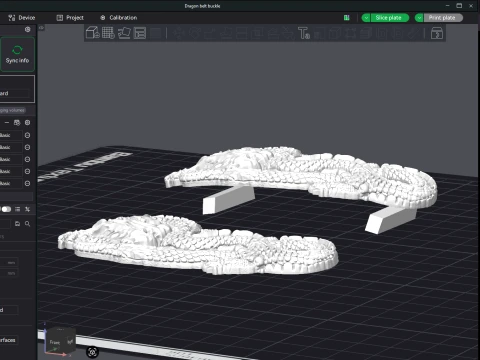Maximize the Bambu Studio window
The width and height of the screenshot is (480, 360).
pos(459,6)
